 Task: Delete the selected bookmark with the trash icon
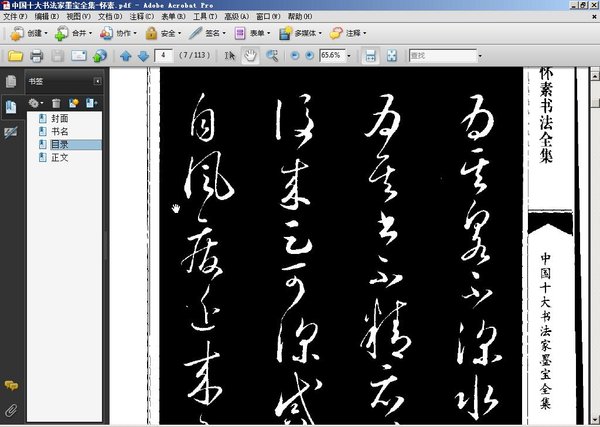56,102
